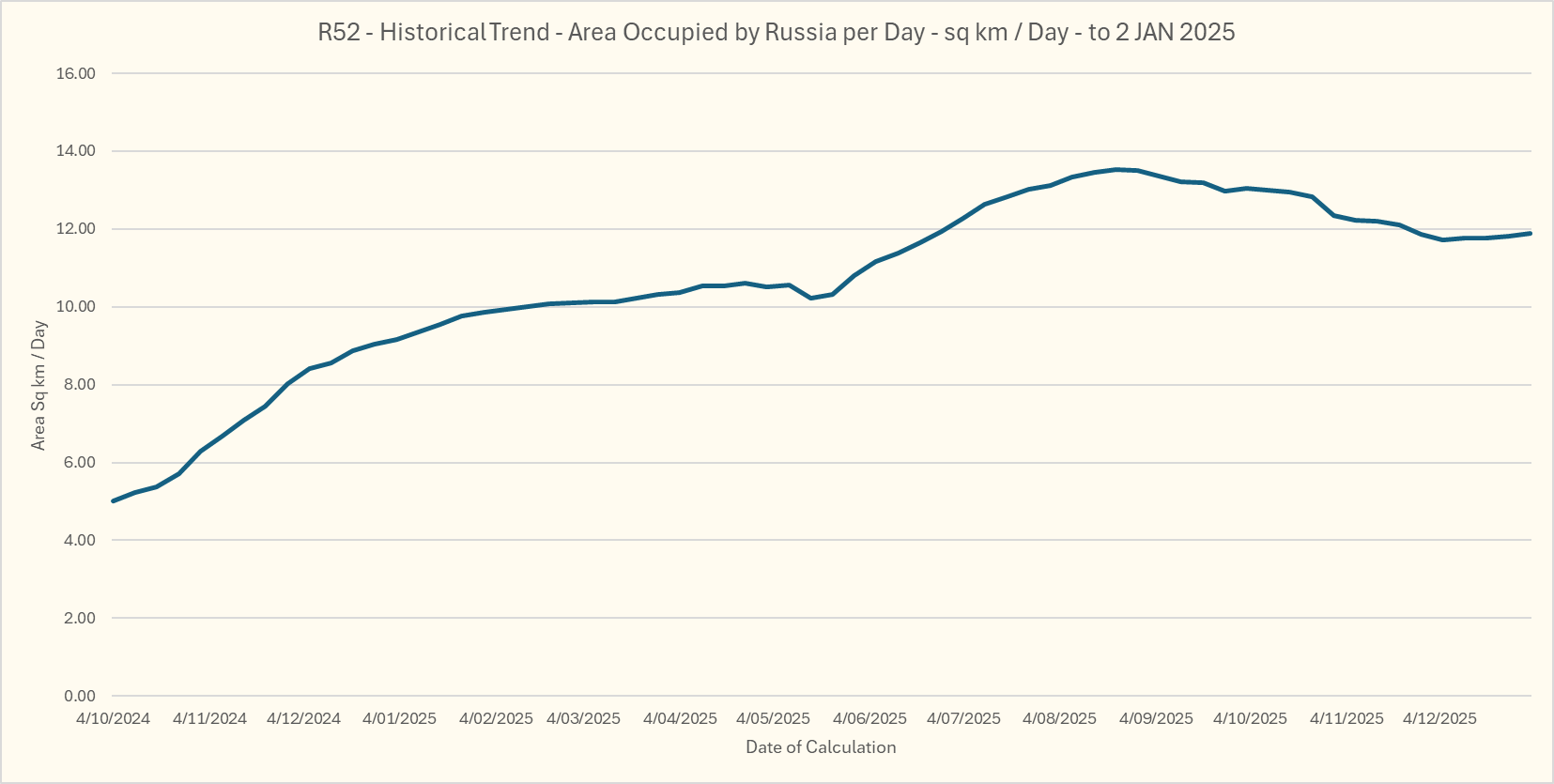Click the 4/10/2024 date label

pyautogui.click(x=113, y=719)
